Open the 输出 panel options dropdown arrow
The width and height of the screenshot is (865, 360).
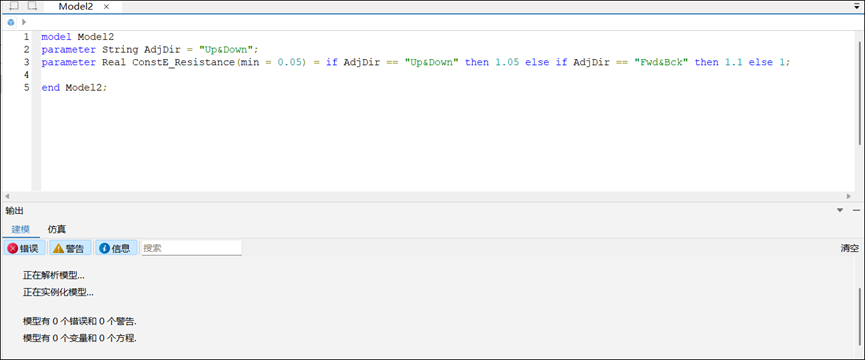pos(840,210)
